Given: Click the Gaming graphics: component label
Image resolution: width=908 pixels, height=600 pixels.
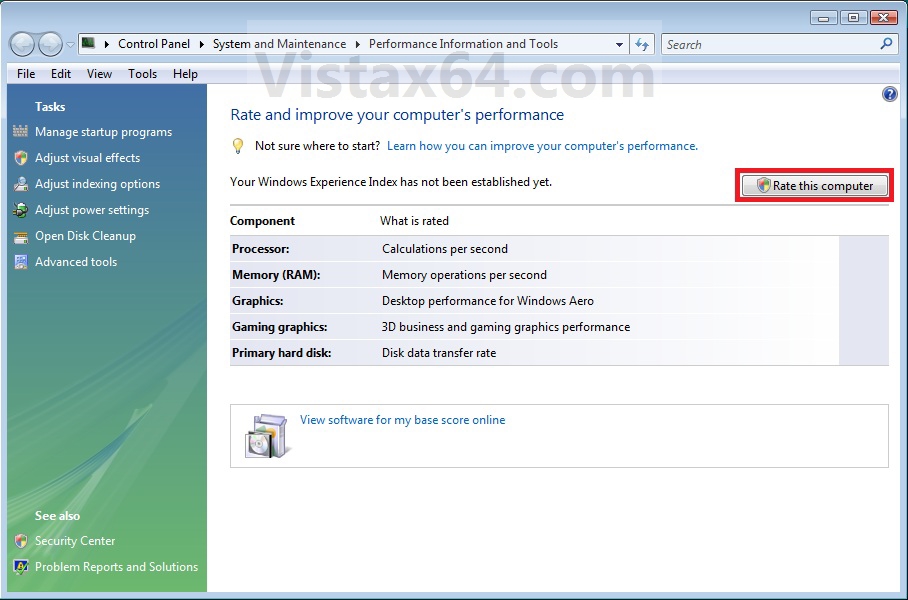Looking at the screenshot, I should click(280, 327).
